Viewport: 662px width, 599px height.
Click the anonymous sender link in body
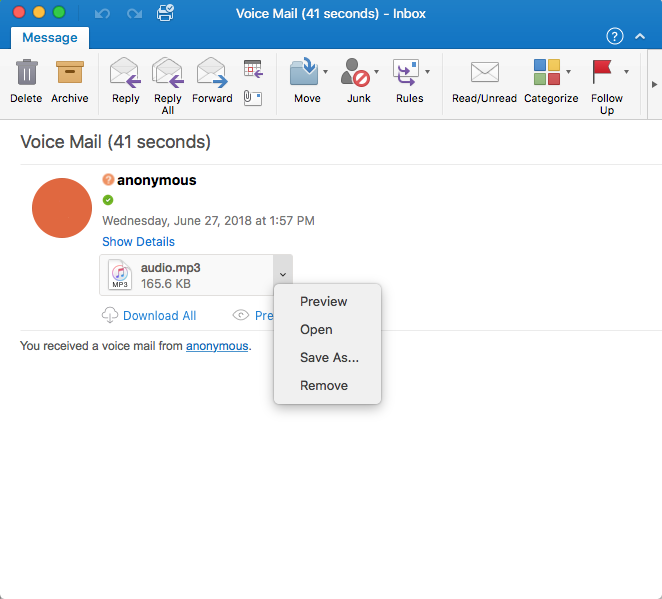tap(217, 346)
